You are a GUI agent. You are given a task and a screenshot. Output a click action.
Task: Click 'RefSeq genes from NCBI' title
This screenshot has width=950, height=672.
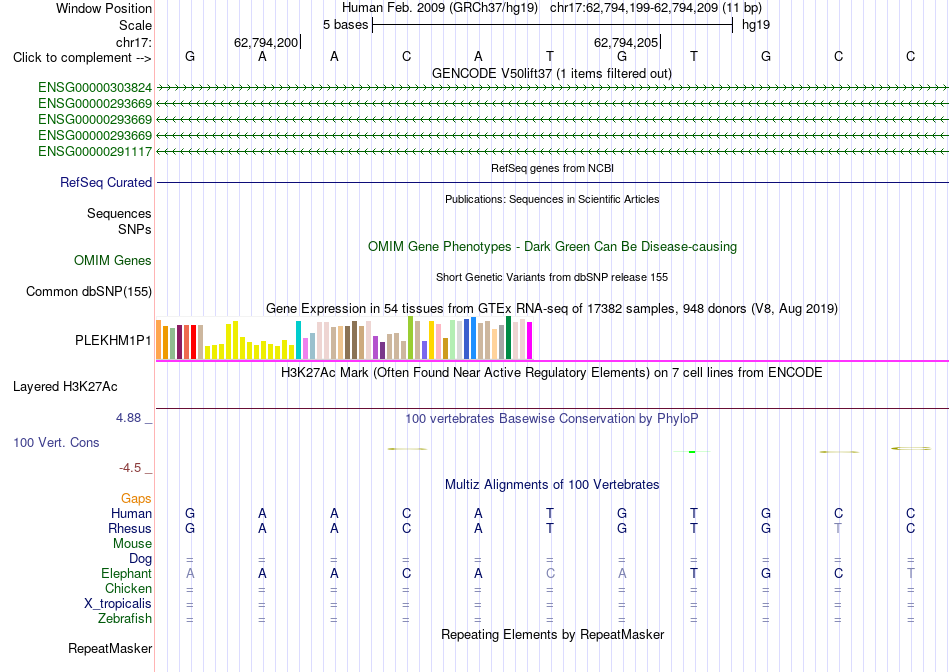[x=552, y=168]
